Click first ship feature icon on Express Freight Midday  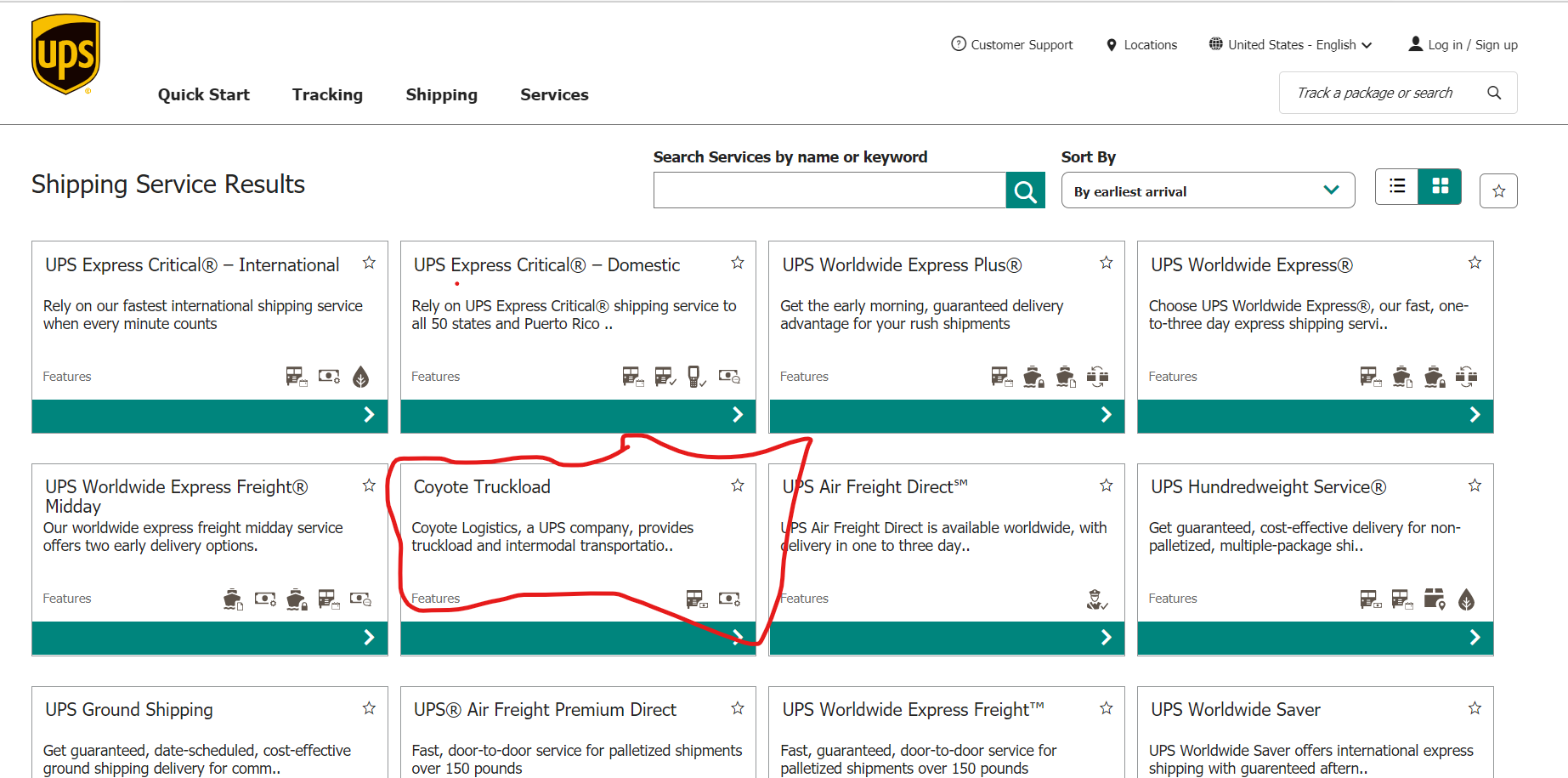[x=233, y=599]
